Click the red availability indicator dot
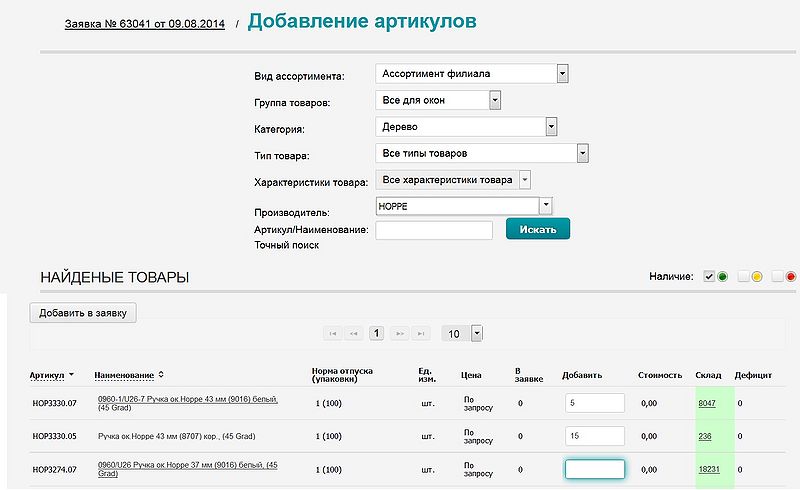The width and height of the screenshot is (800, 490). (790, 276)
